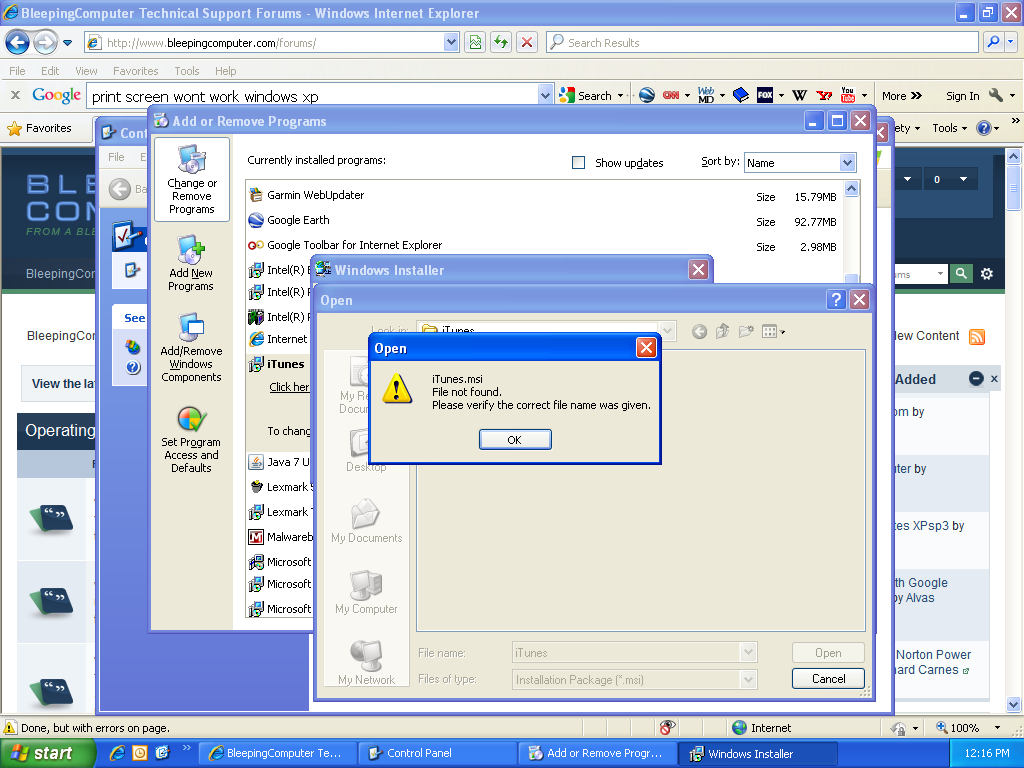Click the Google Toolbar search field
The width and height of the screenshot is (1024, 768).
click(313, 96)
